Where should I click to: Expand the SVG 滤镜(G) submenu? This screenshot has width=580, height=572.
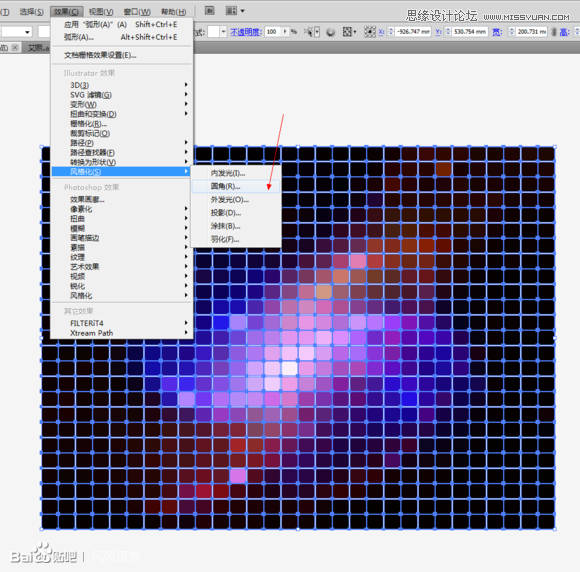(122, 95)
